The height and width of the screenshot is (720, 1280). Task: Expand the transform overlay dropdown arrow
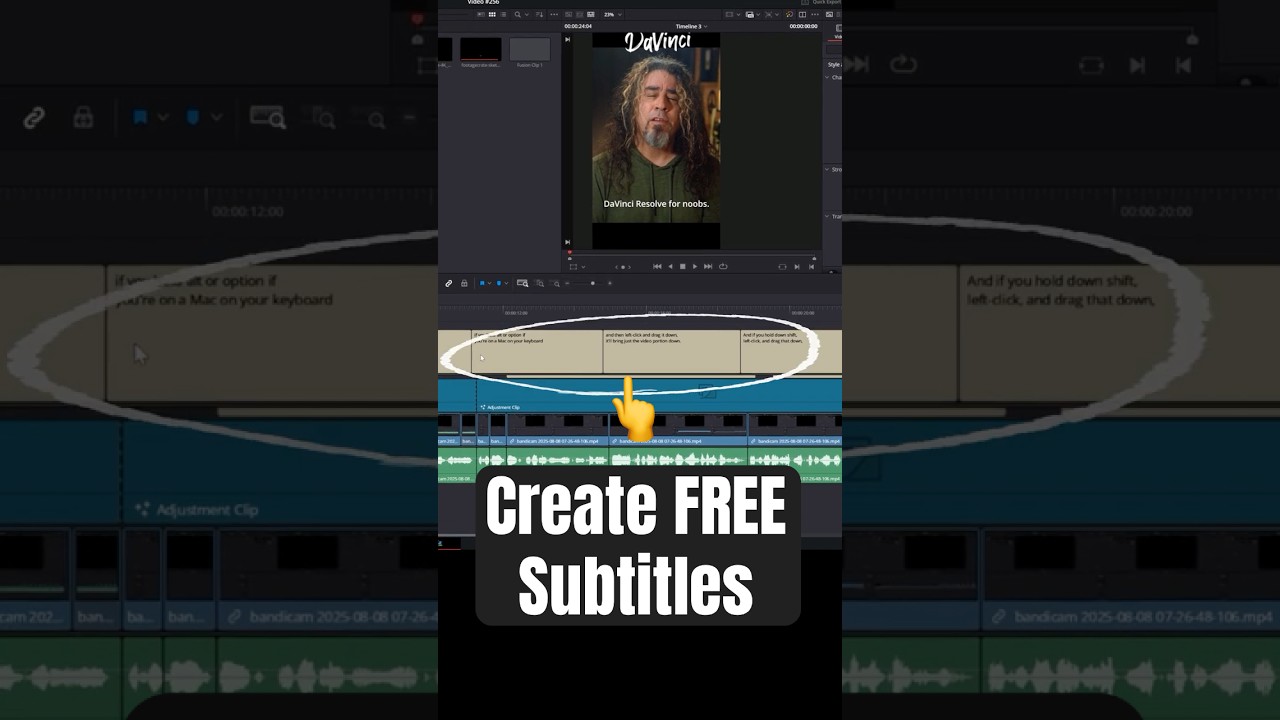(583, 267)
